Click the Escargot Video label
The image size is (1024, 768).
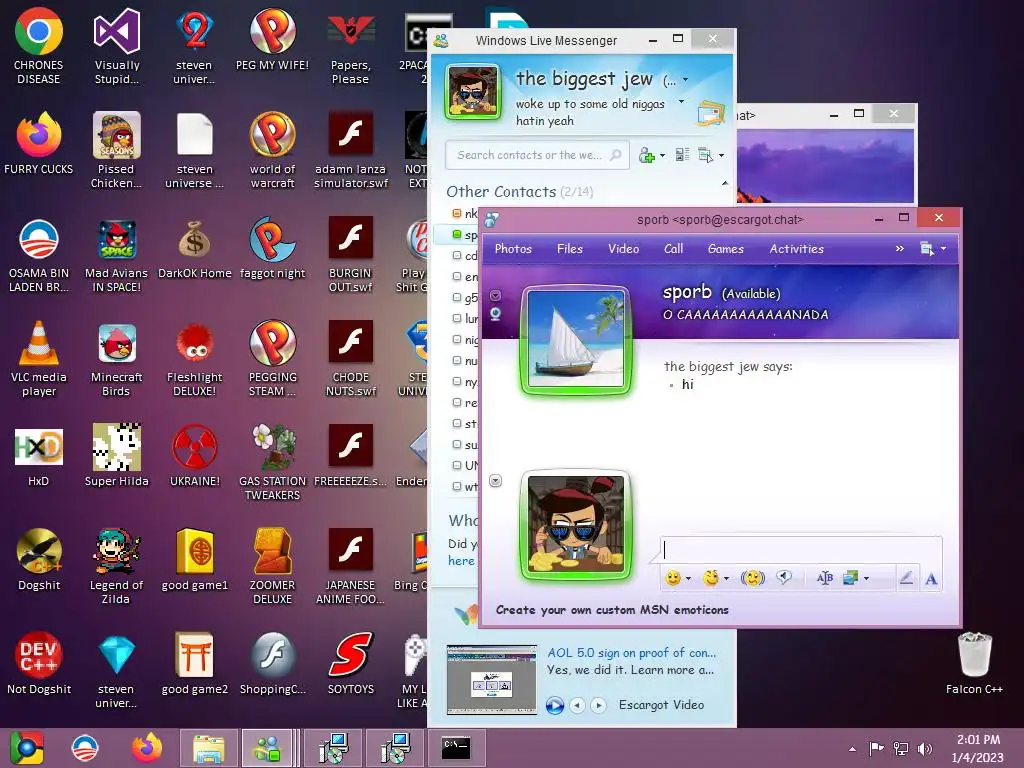(662, 705)
